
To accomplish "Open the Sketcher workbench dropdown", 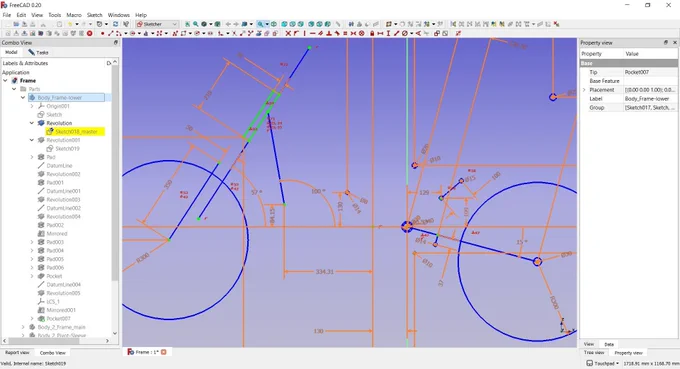I will tap(157, 24).
